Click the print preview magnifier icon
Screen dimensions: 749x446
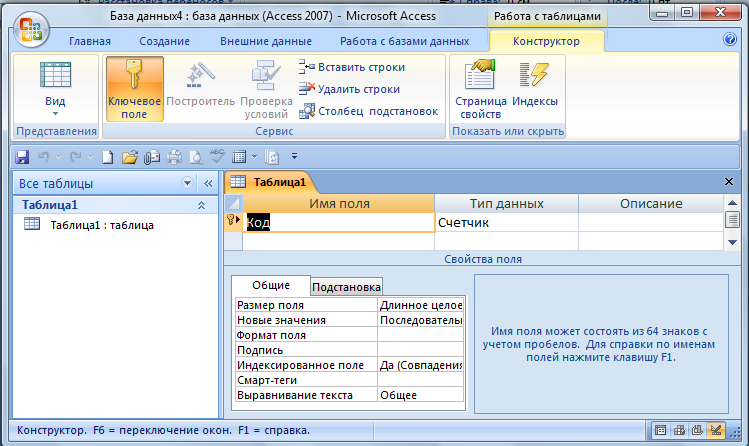[196, 157]
